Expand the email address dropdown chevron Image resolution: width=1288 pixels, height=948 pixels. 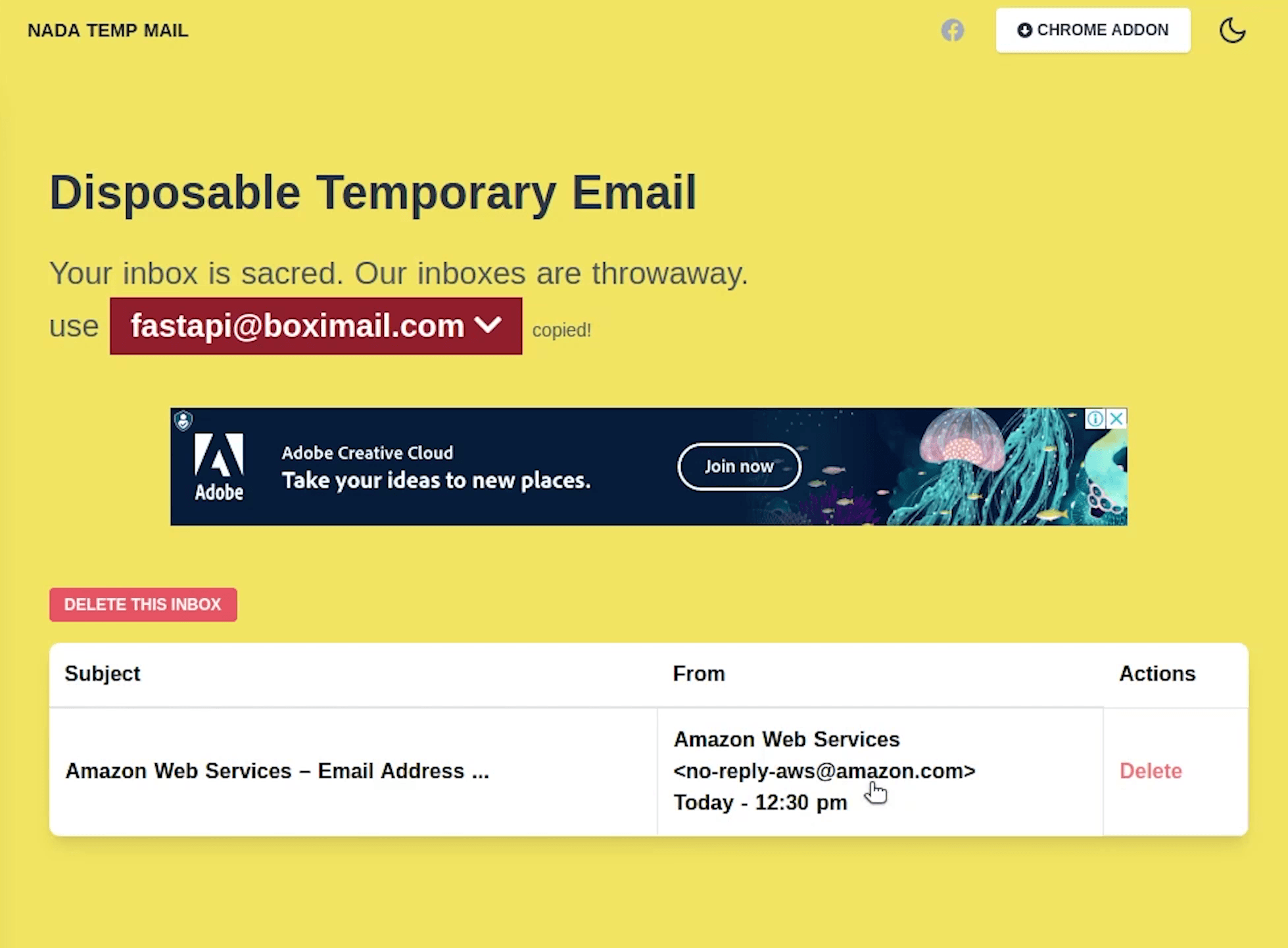pyautogui.click(x=489, y=325)
